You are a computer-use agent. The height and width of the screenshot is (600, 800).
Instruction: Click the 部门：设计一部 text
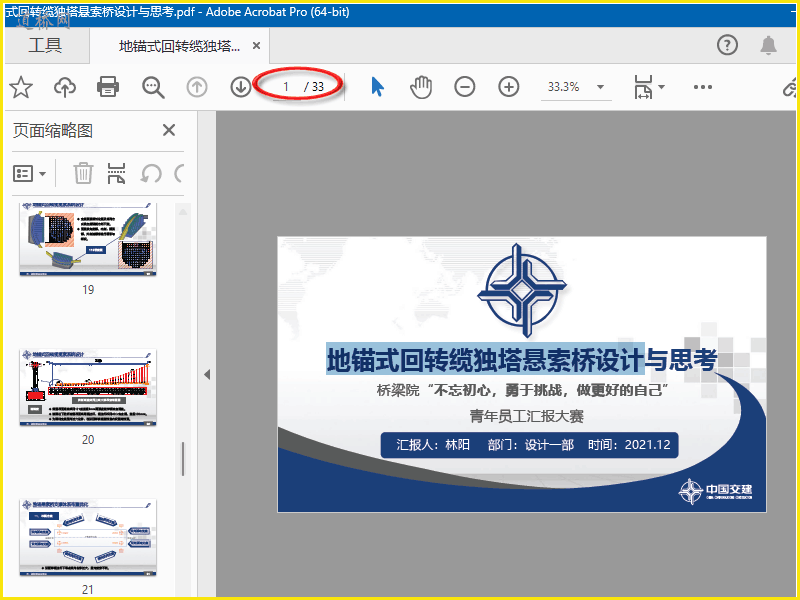(531, 445)
